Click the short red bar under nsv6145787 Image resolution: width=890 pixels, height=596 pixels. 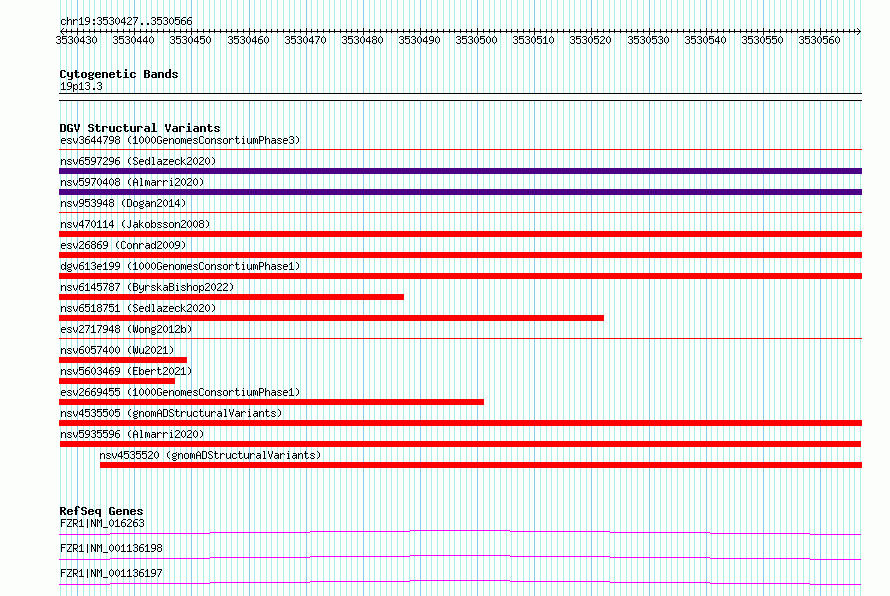(x=232, y=297)
